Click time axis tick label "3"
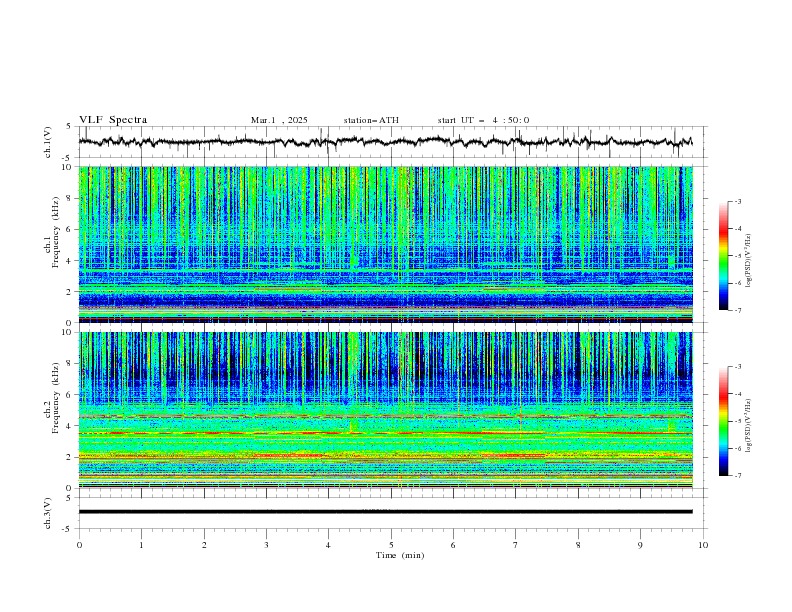 tap(266, 545)
